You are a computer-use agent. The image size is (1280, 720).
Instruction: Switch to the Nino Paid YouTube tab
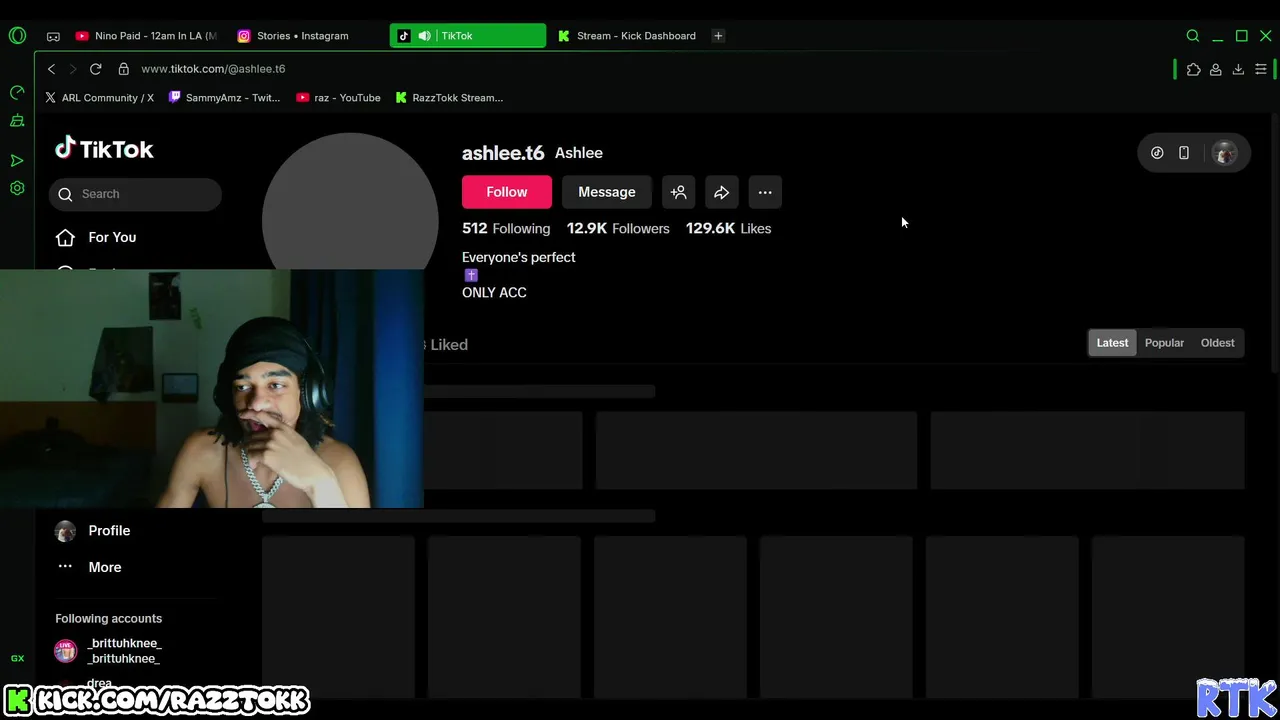click(x=147, y=36)
